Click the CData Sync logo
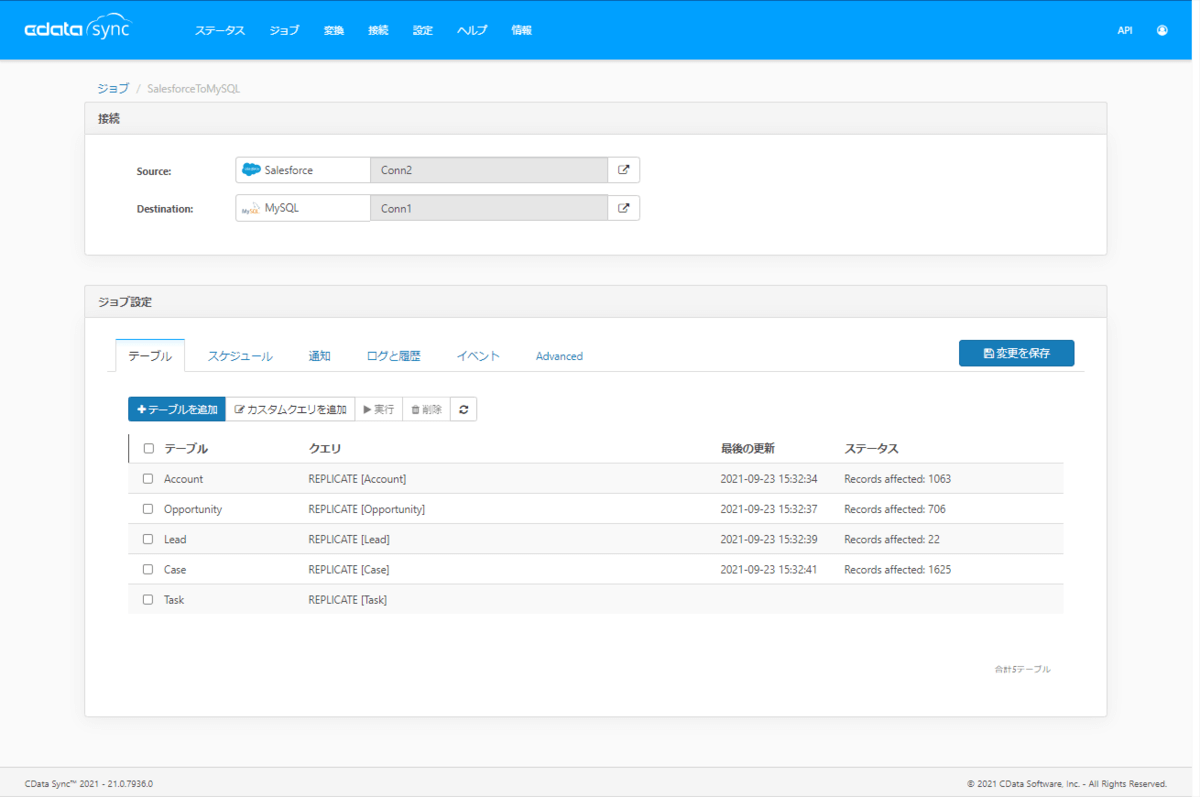The height and width of the screenshot is (797, 1200). pos(78,29)
